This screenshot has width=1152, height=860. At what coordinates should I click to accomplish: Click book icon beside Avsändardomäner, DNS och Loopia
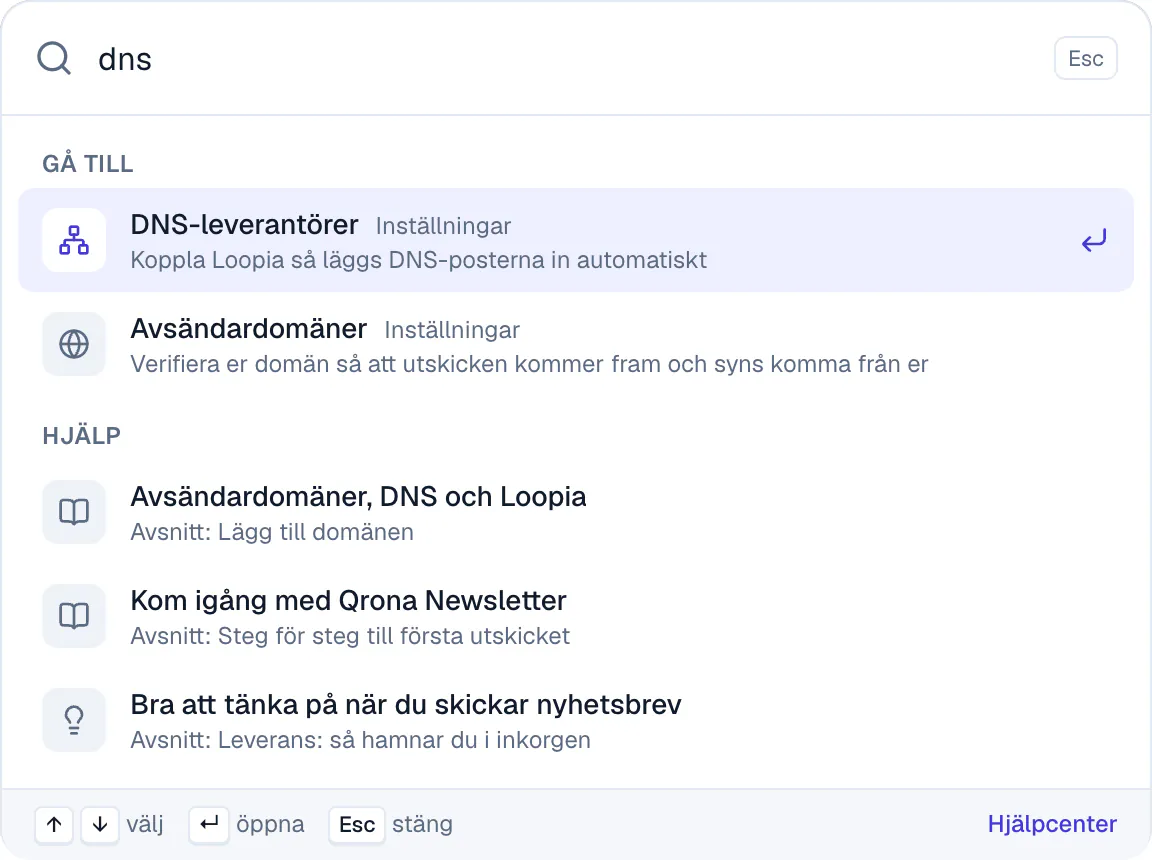click(74, 512)
